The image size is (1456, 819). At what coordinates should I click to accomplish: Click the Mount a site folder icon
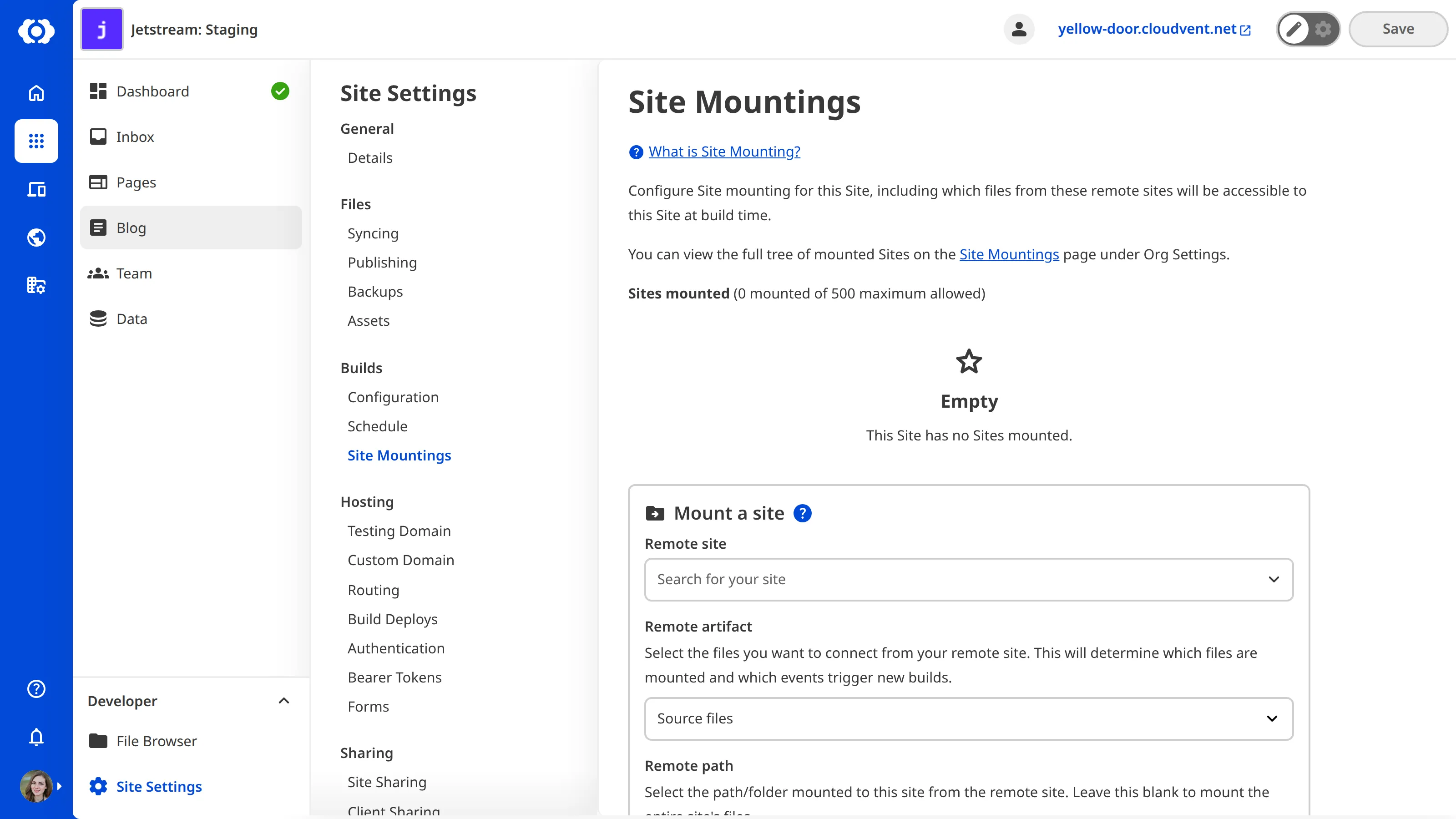655,513
